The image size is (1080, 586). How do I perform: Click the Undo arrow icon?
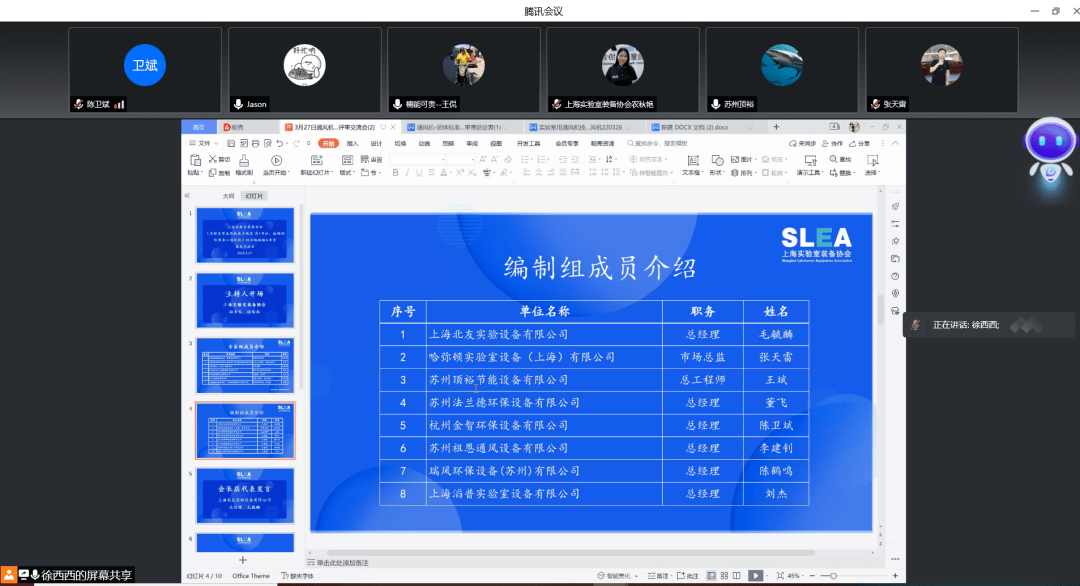tap(279, 143)
